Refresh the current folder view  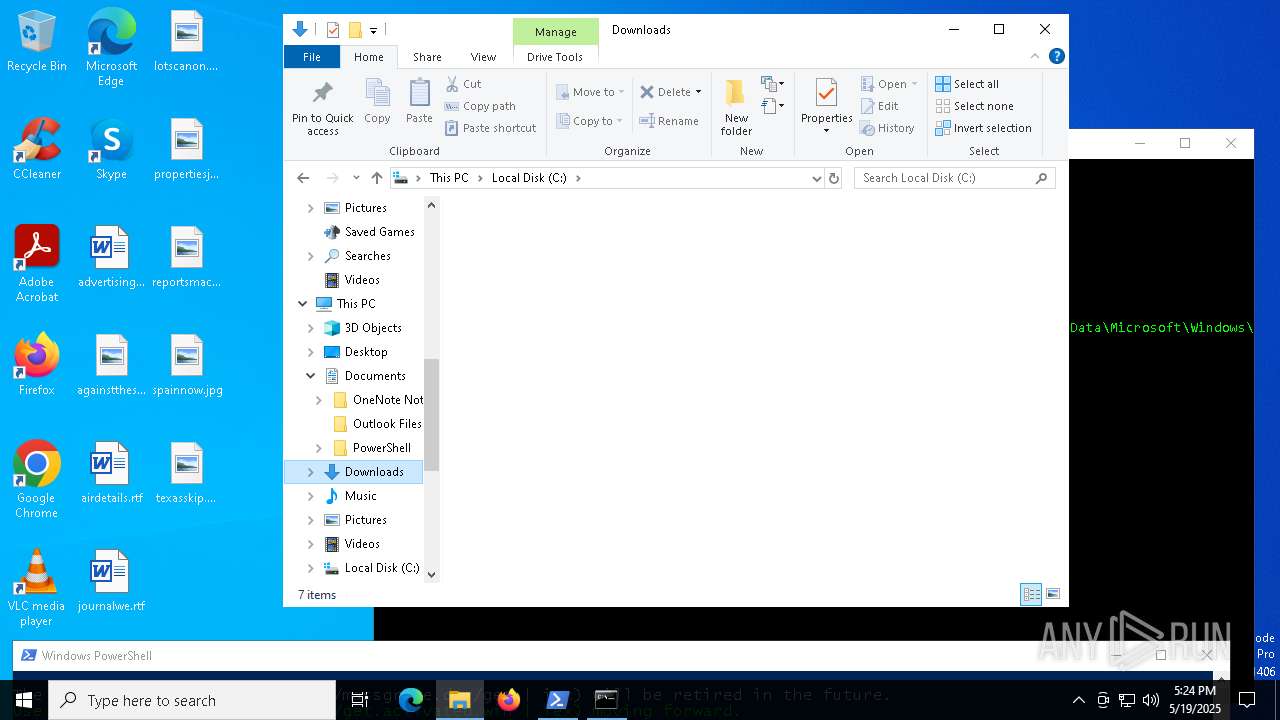(x=834, y=178)
